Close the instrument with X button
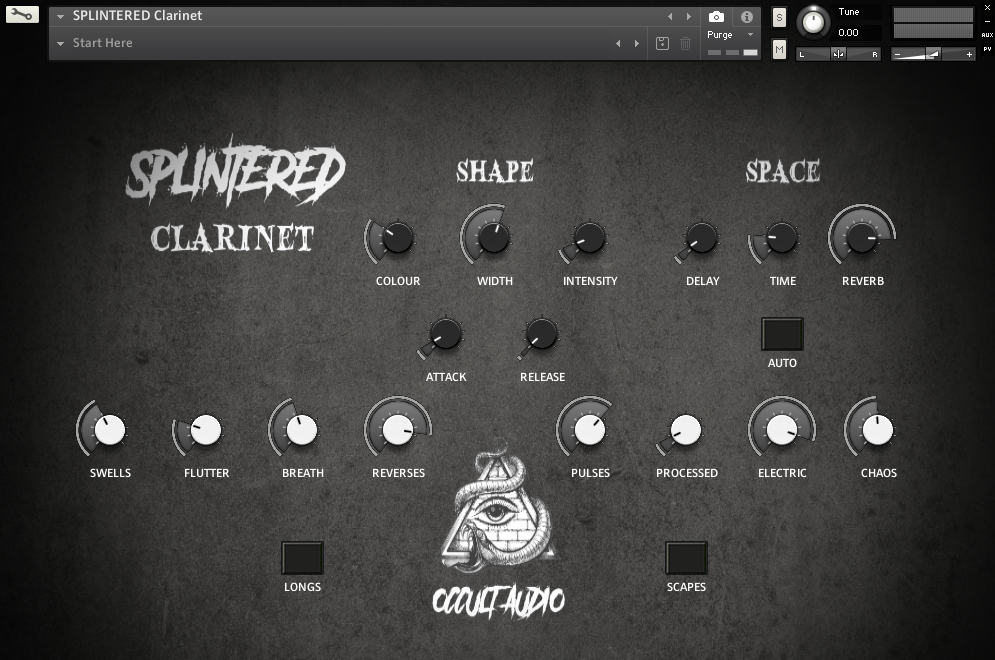The image size is (995, 660). [987, 8]
